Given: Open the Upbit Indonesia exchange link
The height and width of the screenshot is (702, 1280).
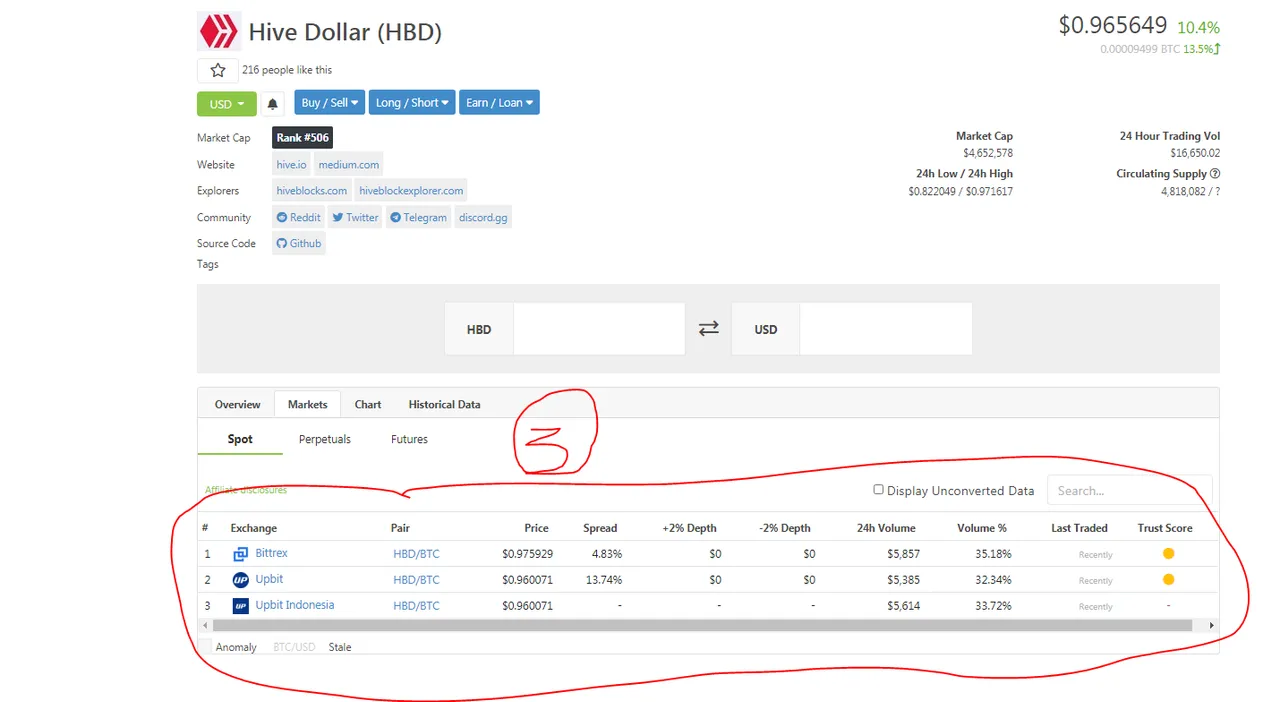Looking at the screenshot, I should 295,605.
